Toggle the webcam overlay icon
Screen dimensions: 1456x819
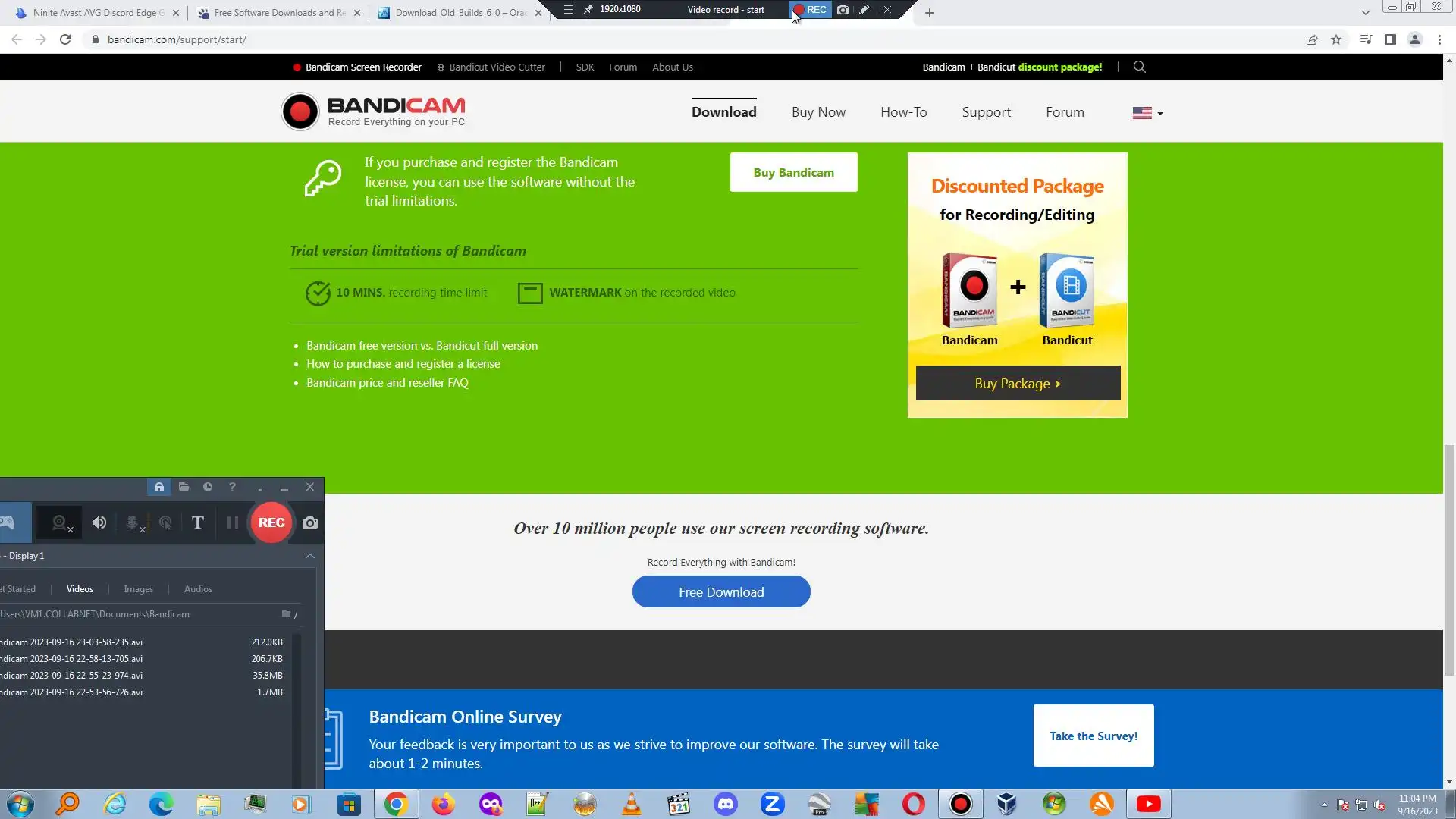[60, 522]
